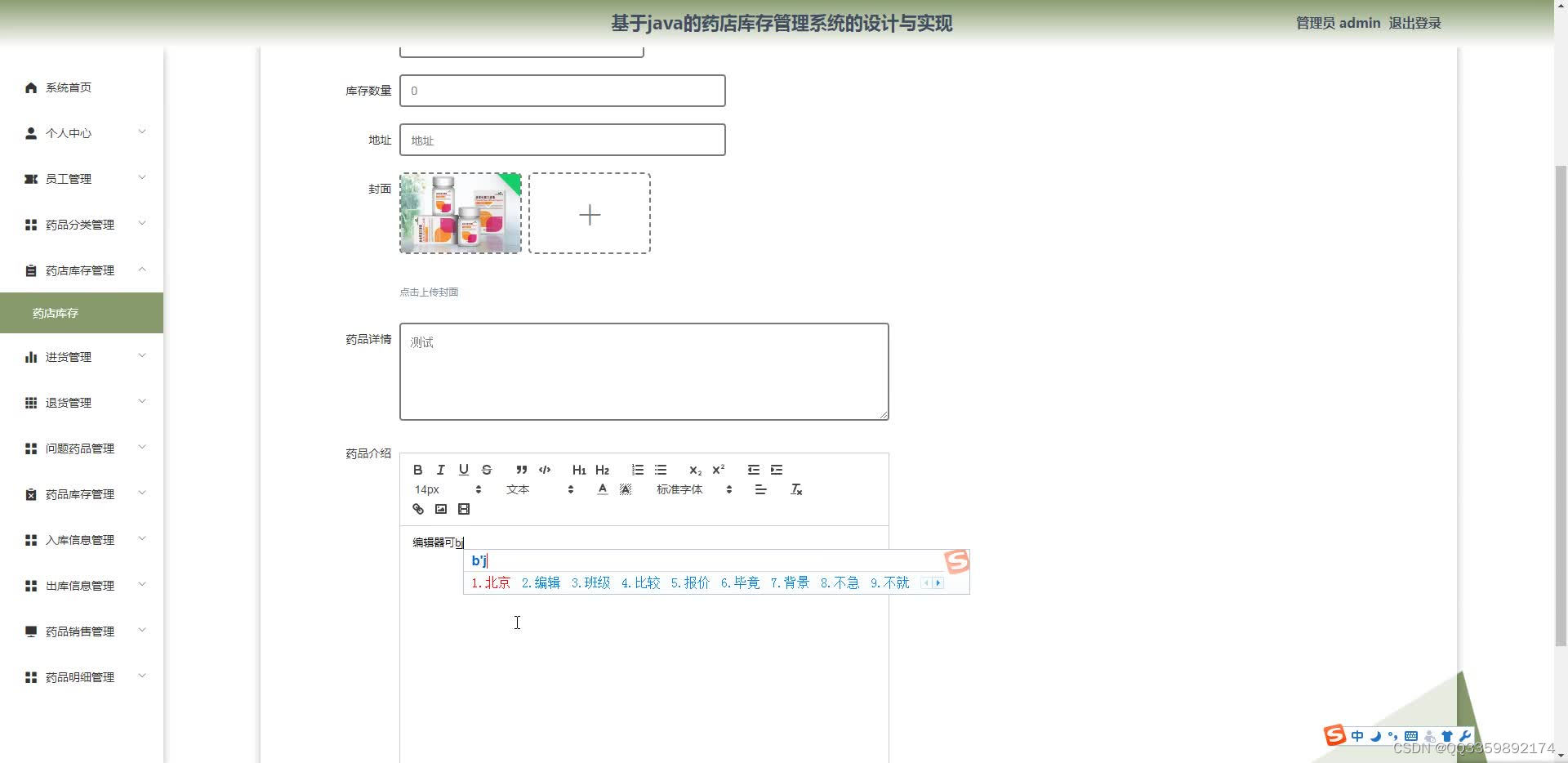Open the text color picker
Viewport: 1568px width, 763px height.
pos(602,489)
